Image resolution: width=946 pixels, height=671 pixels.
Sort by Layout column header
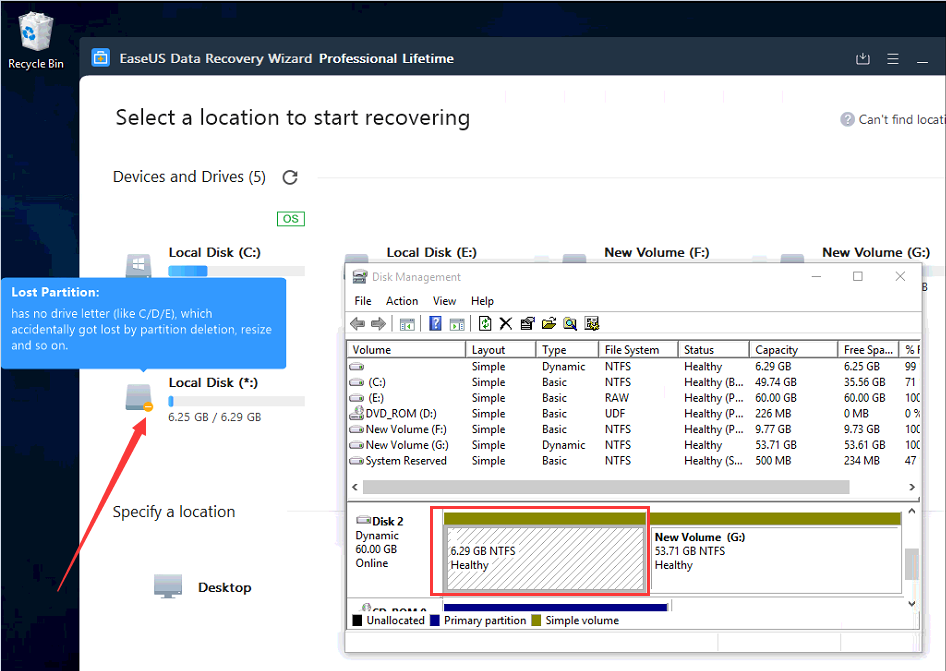pyautogui.click(x=500, y=349)
